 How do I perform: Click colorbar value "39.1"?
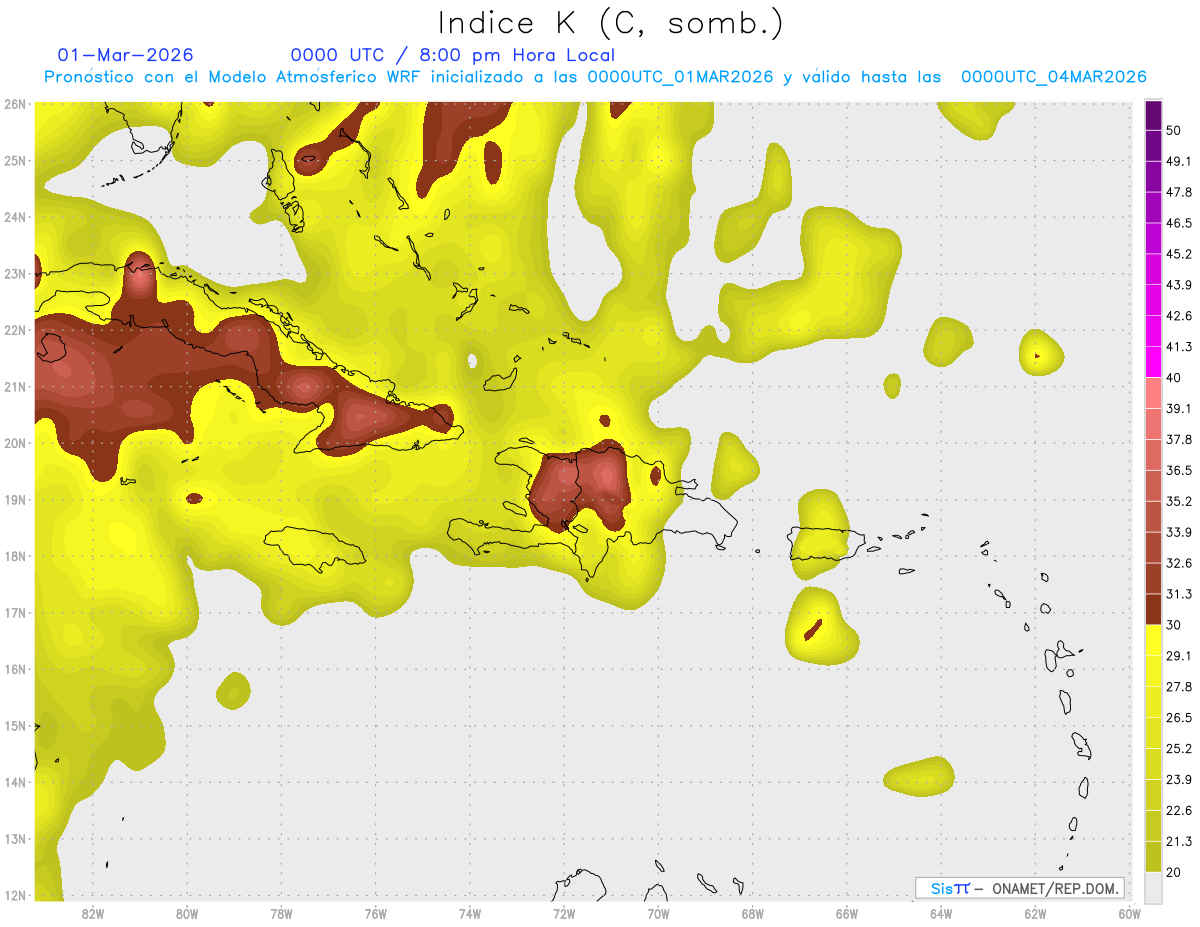pyautogui.click(x=1179, y=408)
